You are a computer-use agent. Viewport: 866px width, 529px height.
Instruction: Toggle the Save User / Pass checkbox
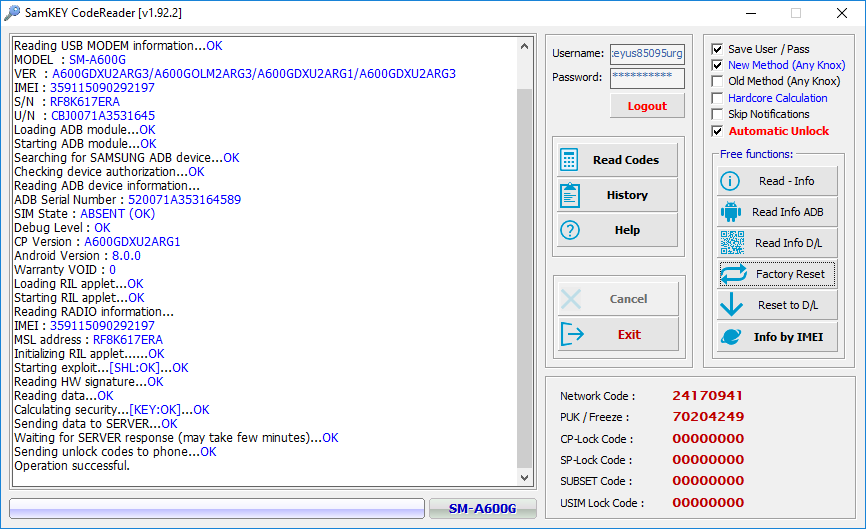click(717, 49)
